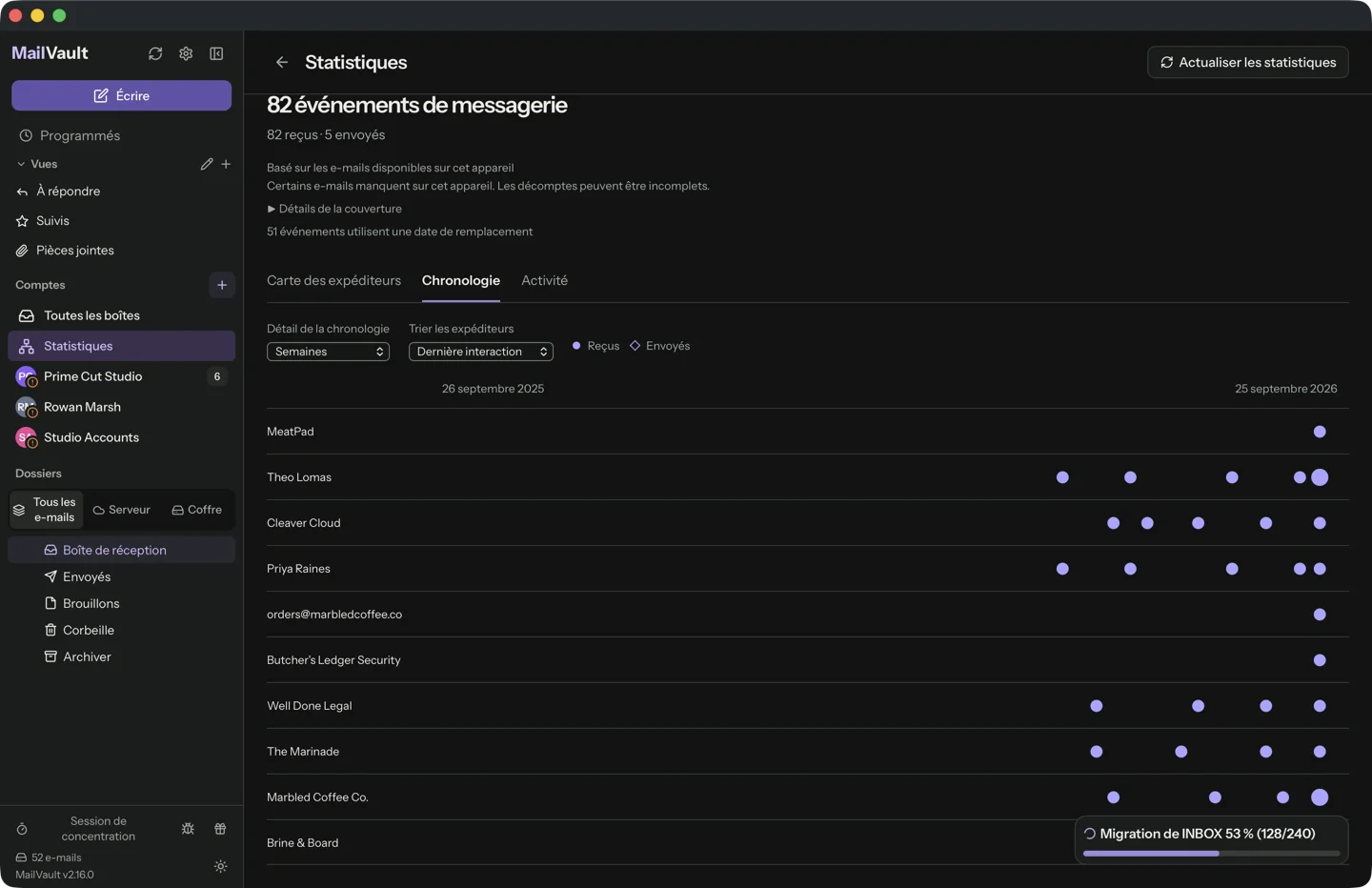
Task: Click the pencil edit icon for Vues
Action: [207, 164]
